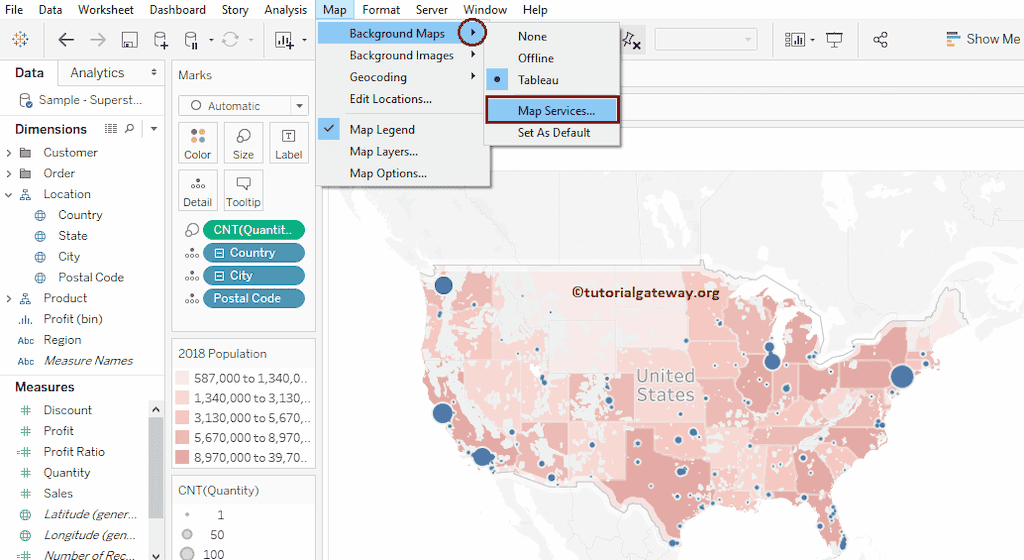Viewport: 1024px width, 560px height.
Task: Expand the Background Images submenu
Action: (x=473, y=55)
